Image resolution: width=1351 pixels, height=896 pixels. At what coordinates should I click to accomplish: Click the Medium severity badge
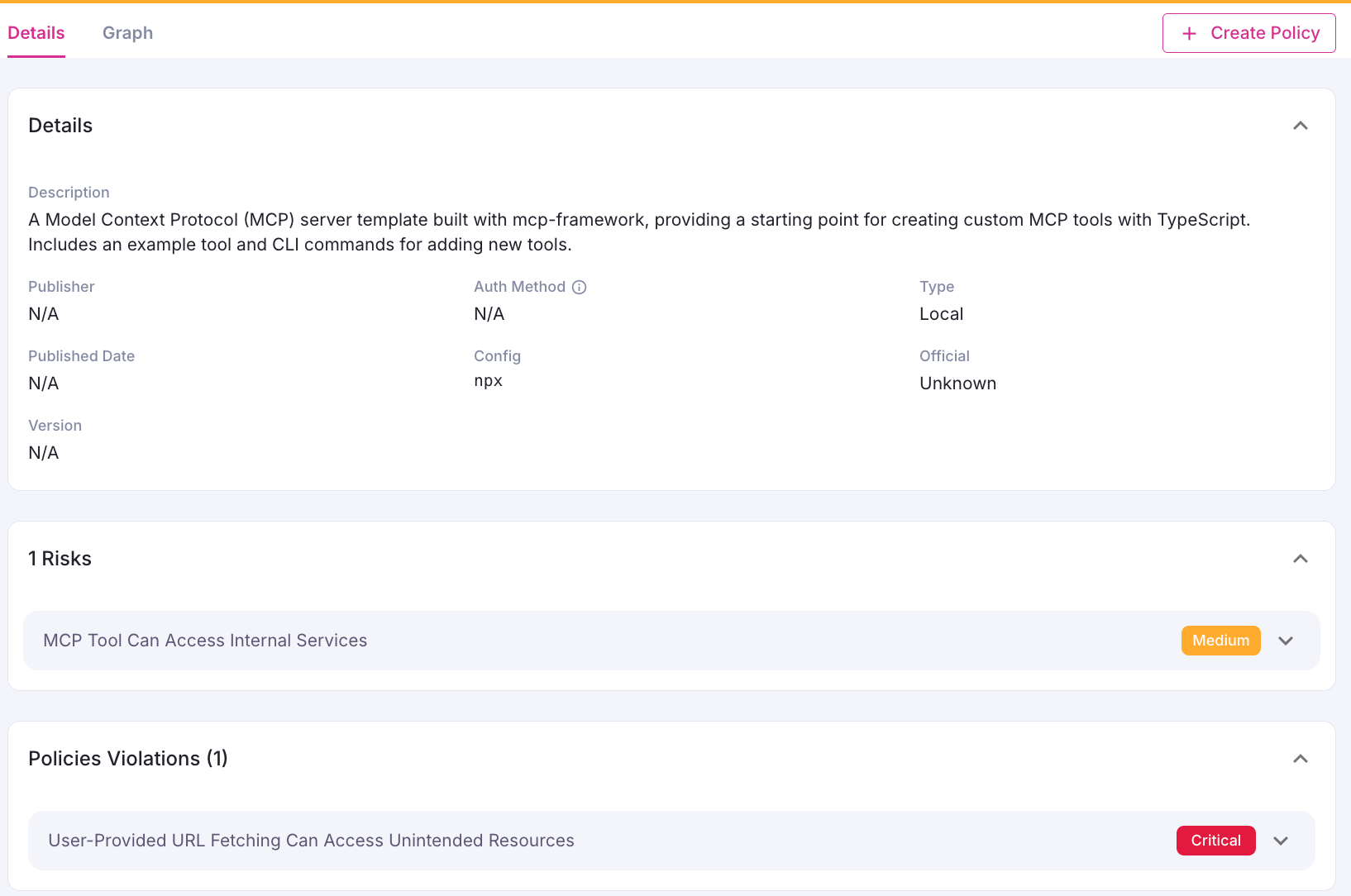click(1220, 641)
